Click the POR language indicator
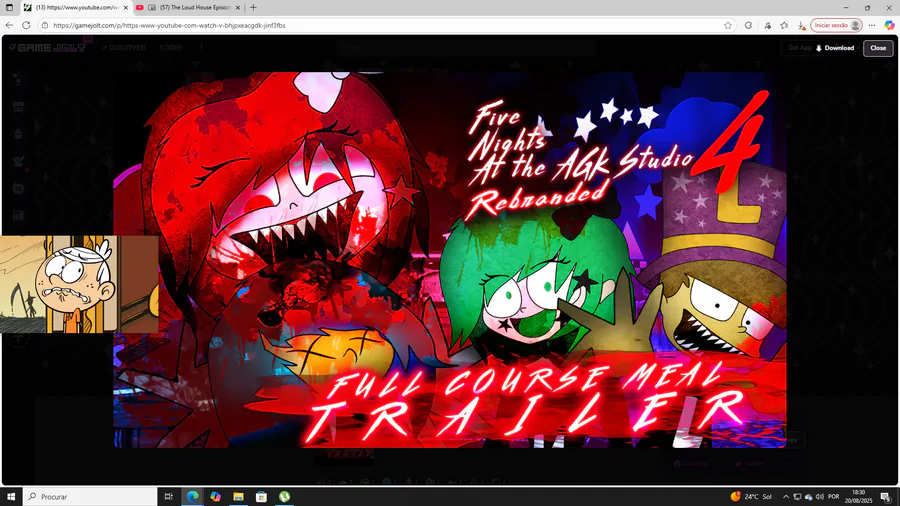 pyautogui.click(x=833, y=496)
